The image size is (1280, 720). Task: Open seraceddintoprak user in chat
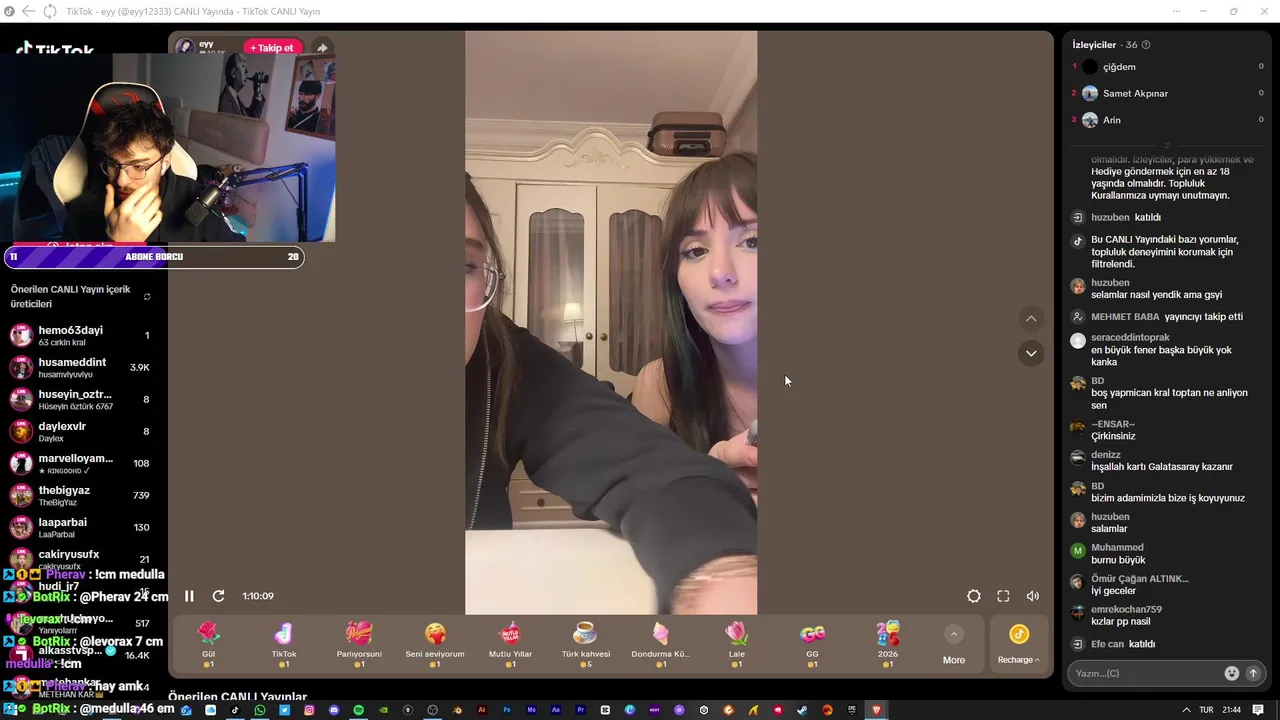point(1130,338)
